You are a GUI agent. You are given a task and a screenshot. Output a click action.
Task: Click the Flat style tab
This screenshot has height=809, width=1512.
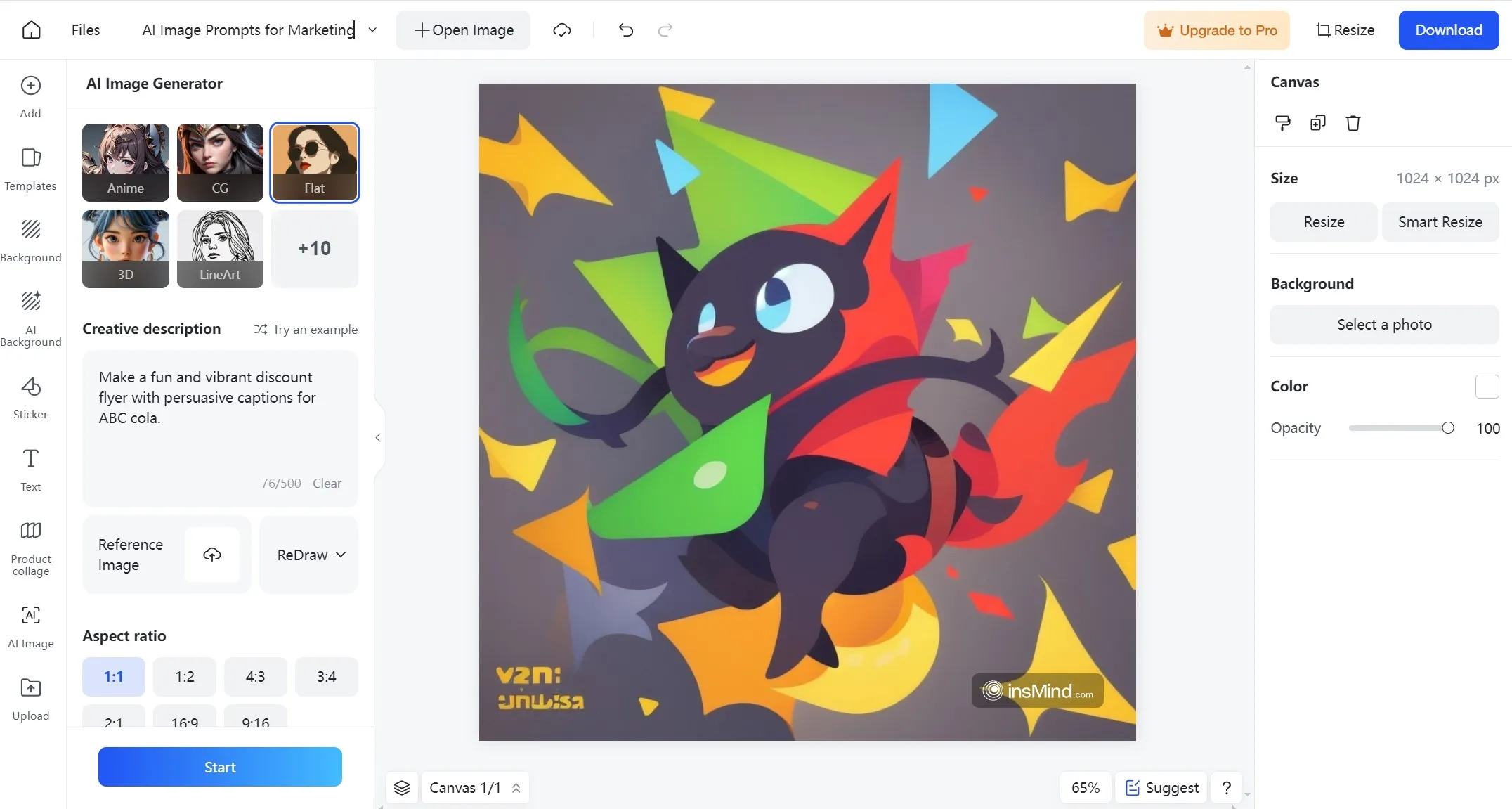tap(313, 162)
